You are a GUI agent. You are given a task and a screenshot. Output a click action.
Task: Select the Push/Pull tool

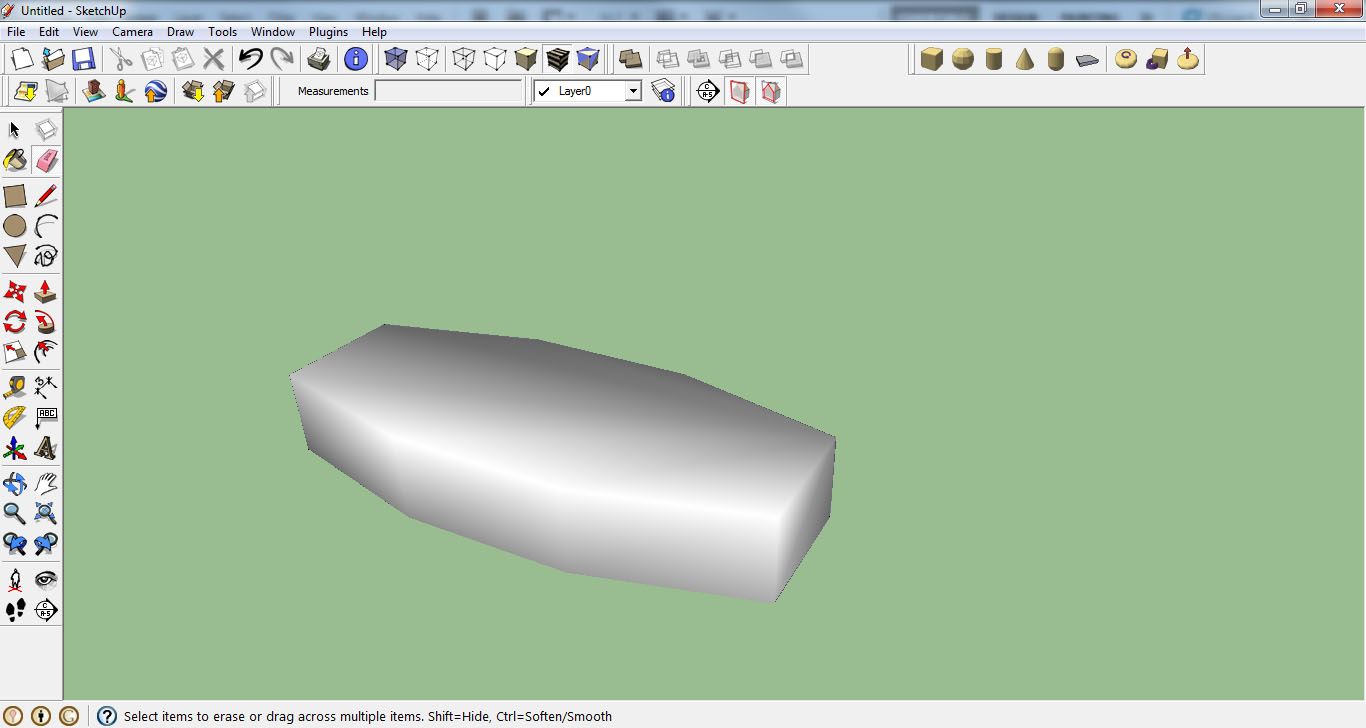(x=46, y=292)
